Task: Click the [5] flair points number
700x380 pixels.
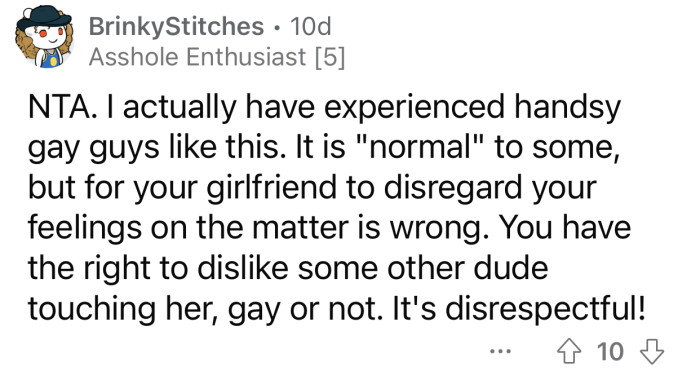Action: [x=330, y=57]
